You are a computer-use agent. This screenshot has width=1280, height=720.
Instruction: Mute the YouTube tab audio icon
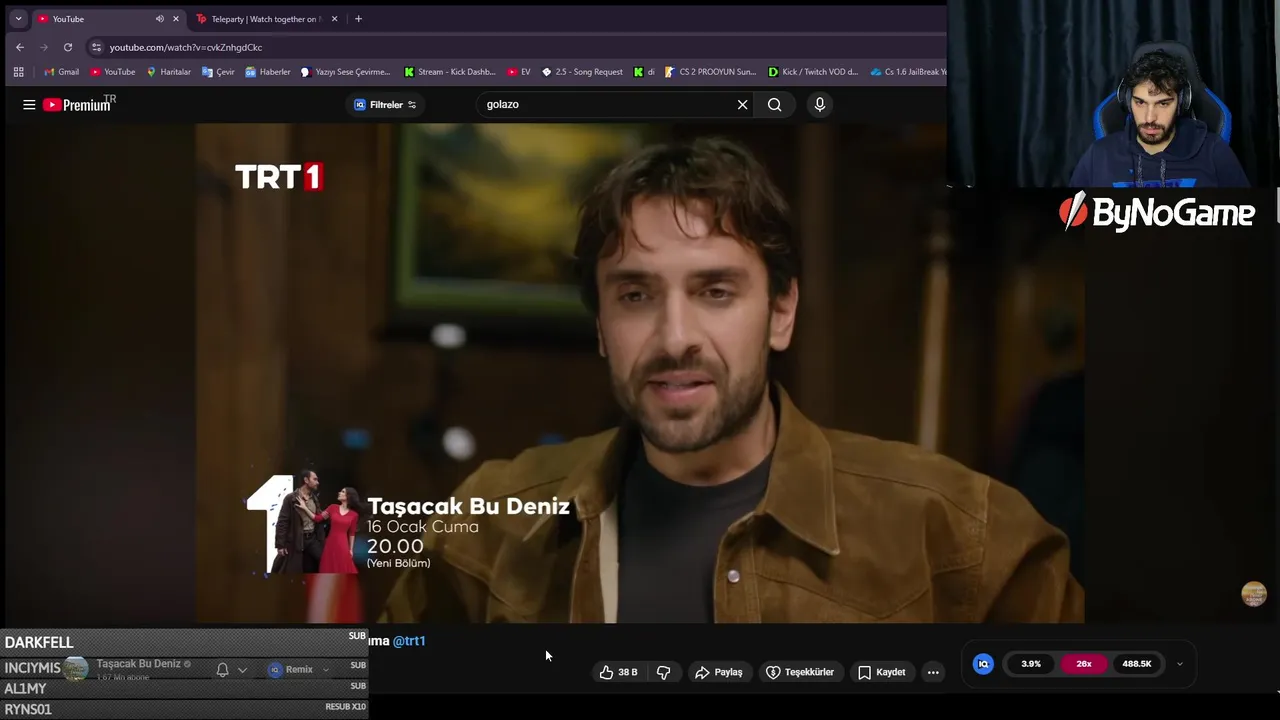point(160,19)
